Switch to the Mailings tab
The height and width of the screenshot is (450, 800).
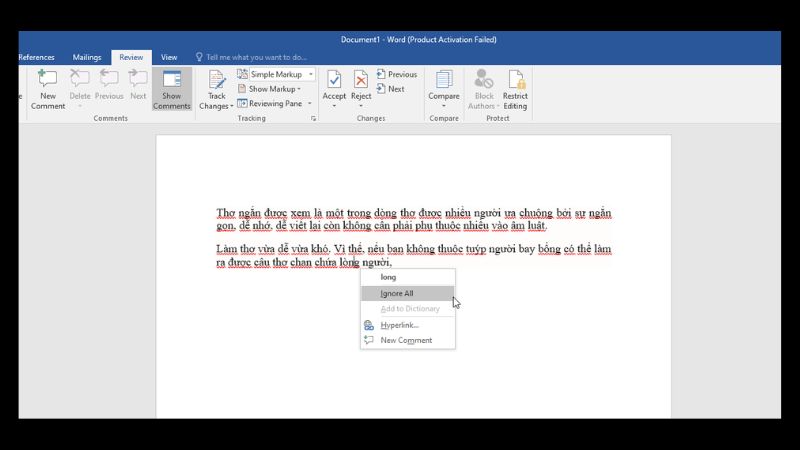87,57
